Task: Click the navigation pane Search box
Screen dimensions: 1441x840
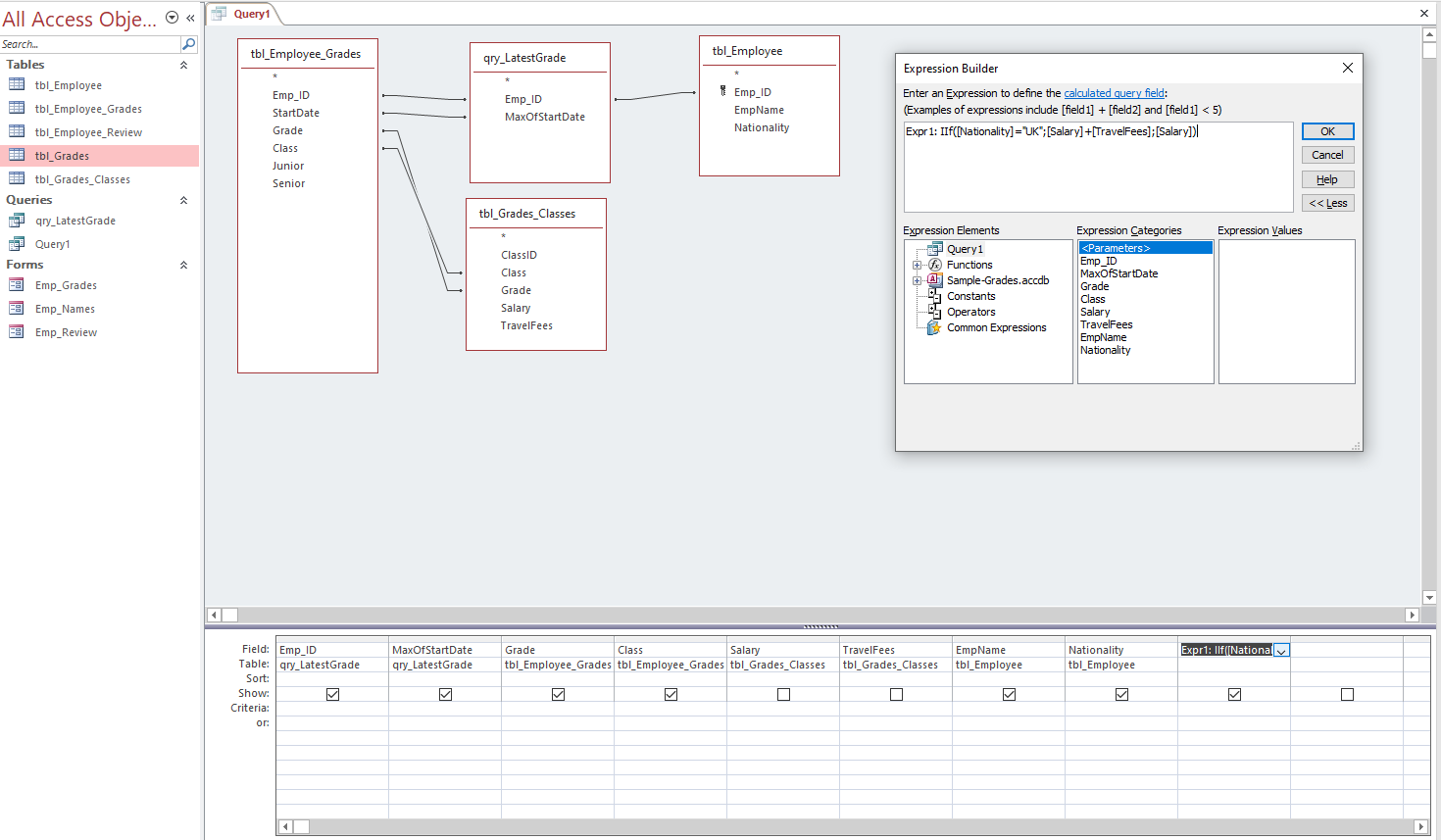Action: pos(90,44)
